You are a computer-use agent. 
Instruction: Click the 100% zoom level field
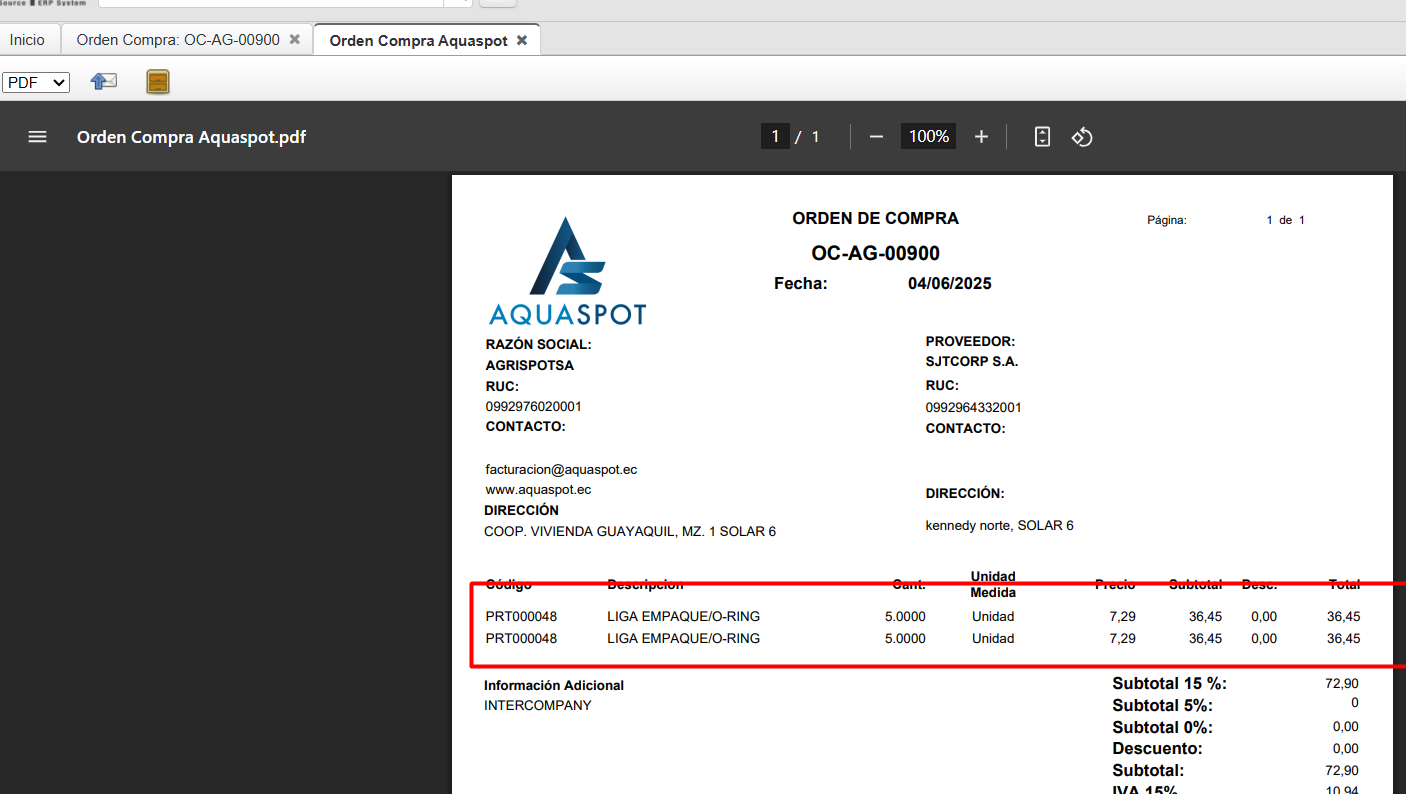928,137
